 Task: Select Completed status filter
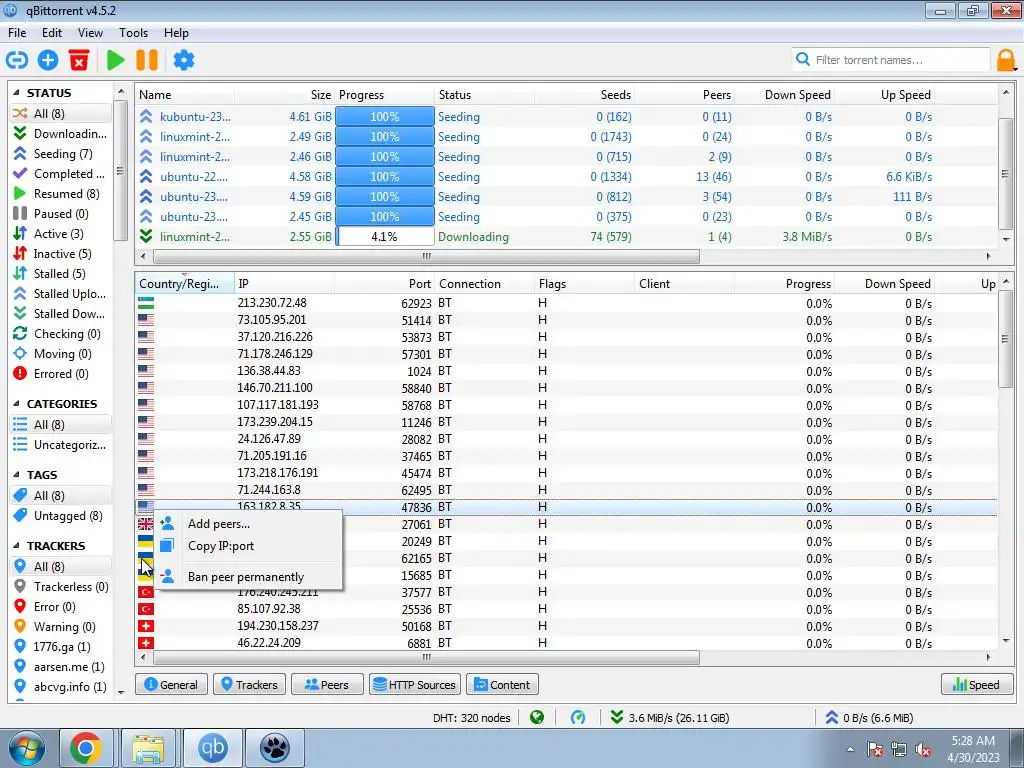[x=60, y=174]
